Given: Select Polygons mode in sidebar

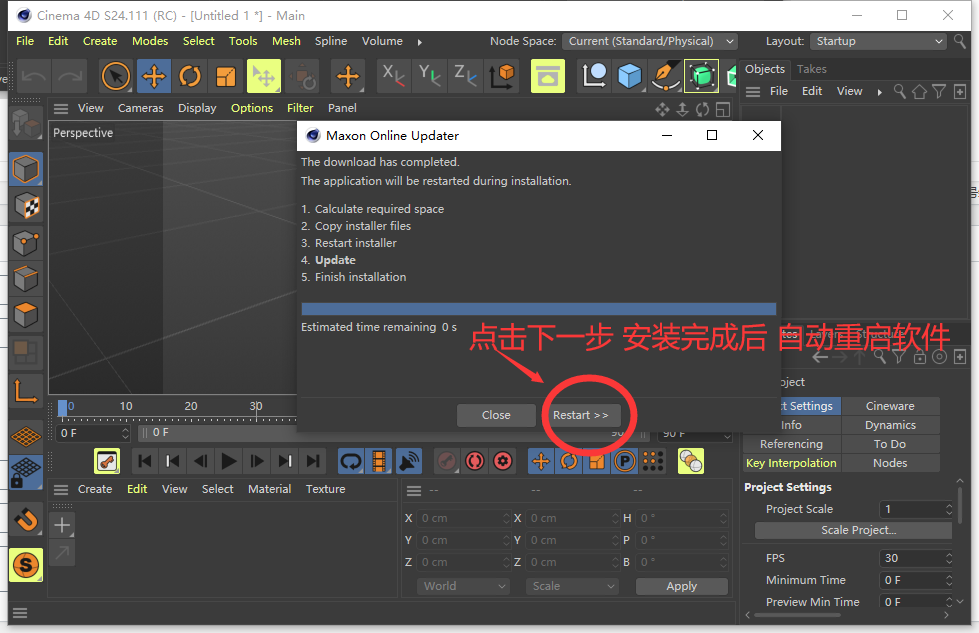Looking at the screenshot, I should [26, 315].
